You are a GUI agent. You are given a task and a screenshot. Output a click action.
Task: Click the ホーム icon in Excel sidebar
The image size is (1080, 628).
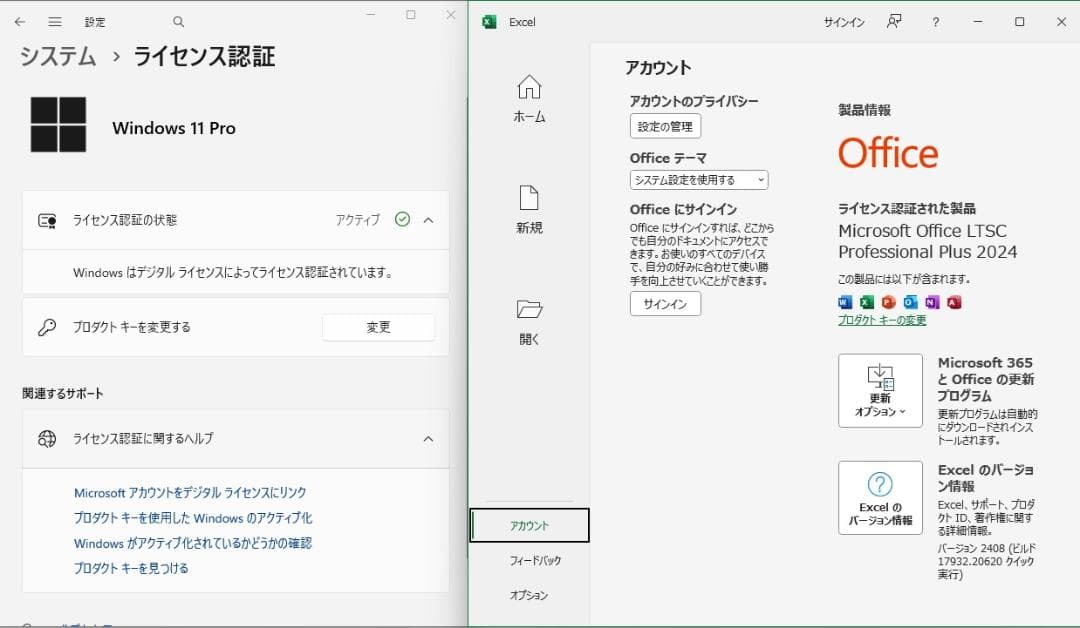(x=529, y=93)
